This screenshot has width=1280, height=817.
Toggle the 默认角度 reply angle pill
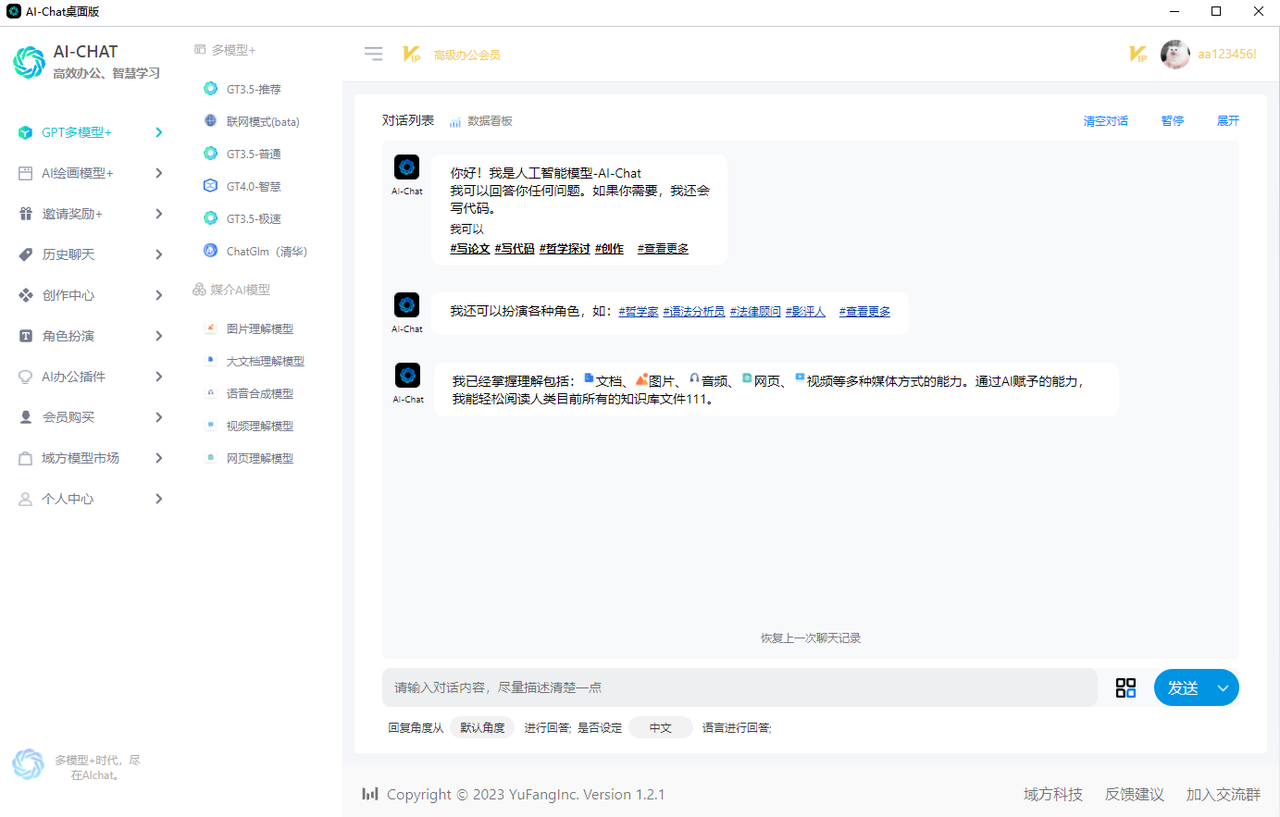482,728
